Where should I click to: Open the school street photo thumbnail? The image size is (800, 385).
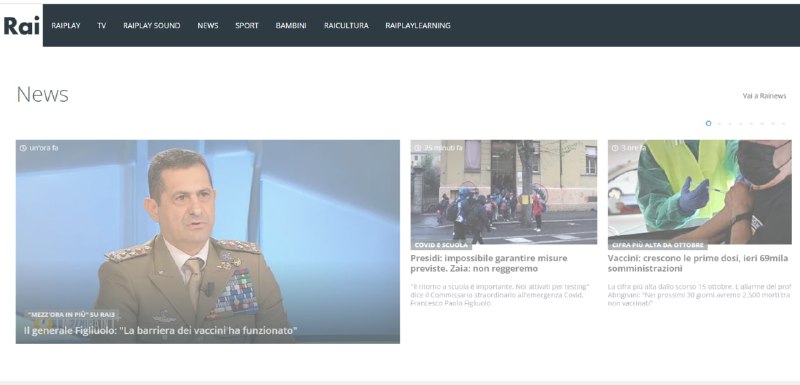tap(504, 192)
